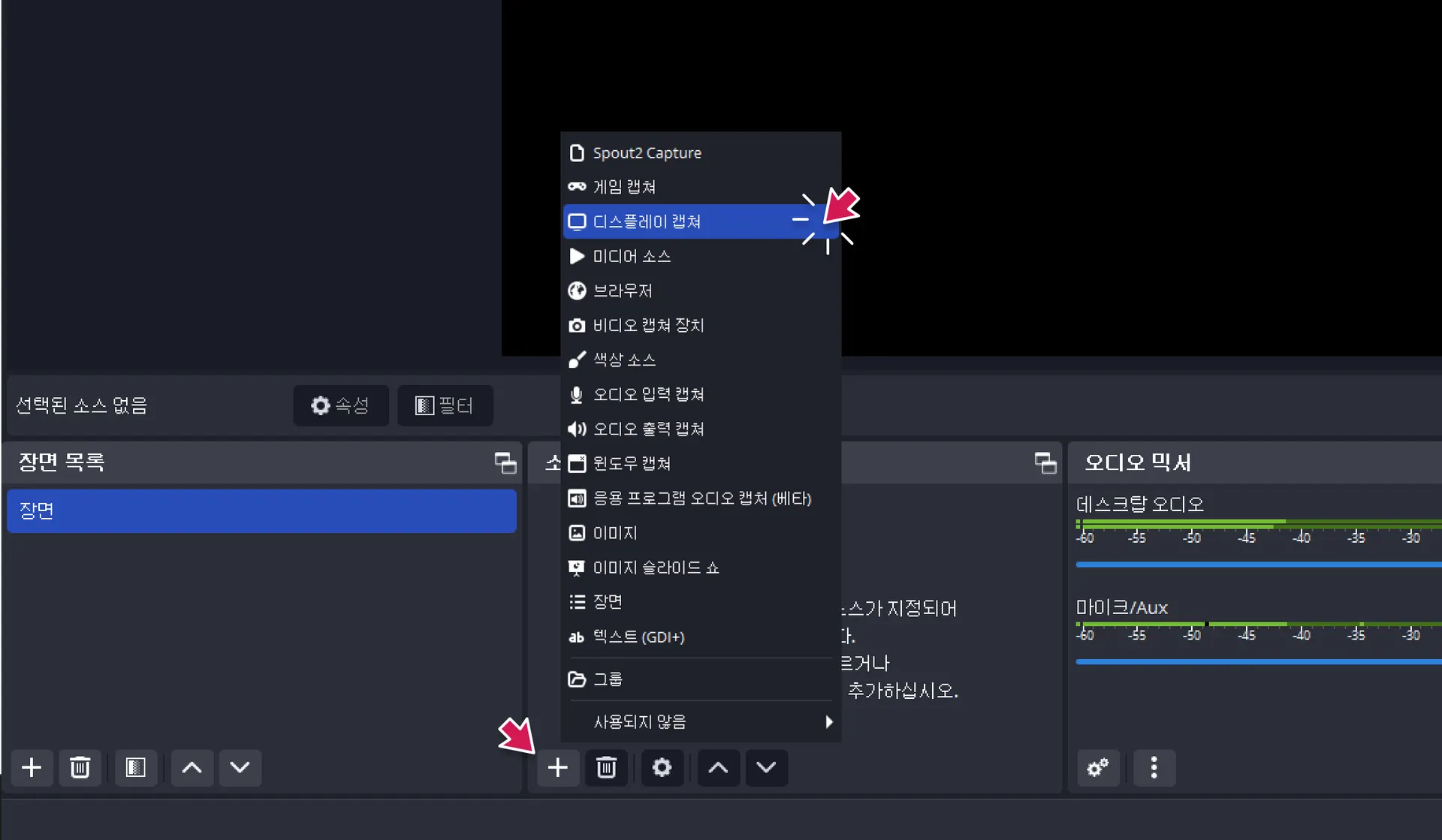Screen dimensions: 1442x840
Task: Open audio mixer three-dot menu
Action: coord(1154,767)
